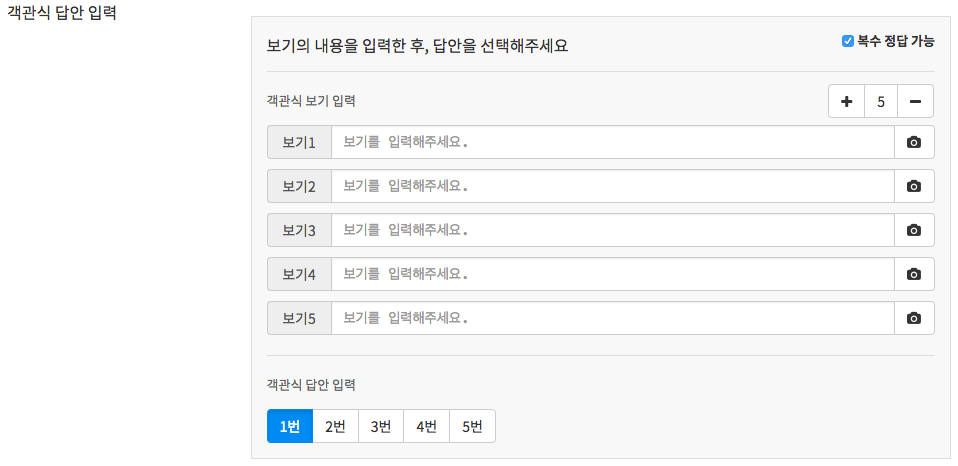Click the option count number 5
958x466 pixels.
881,101
